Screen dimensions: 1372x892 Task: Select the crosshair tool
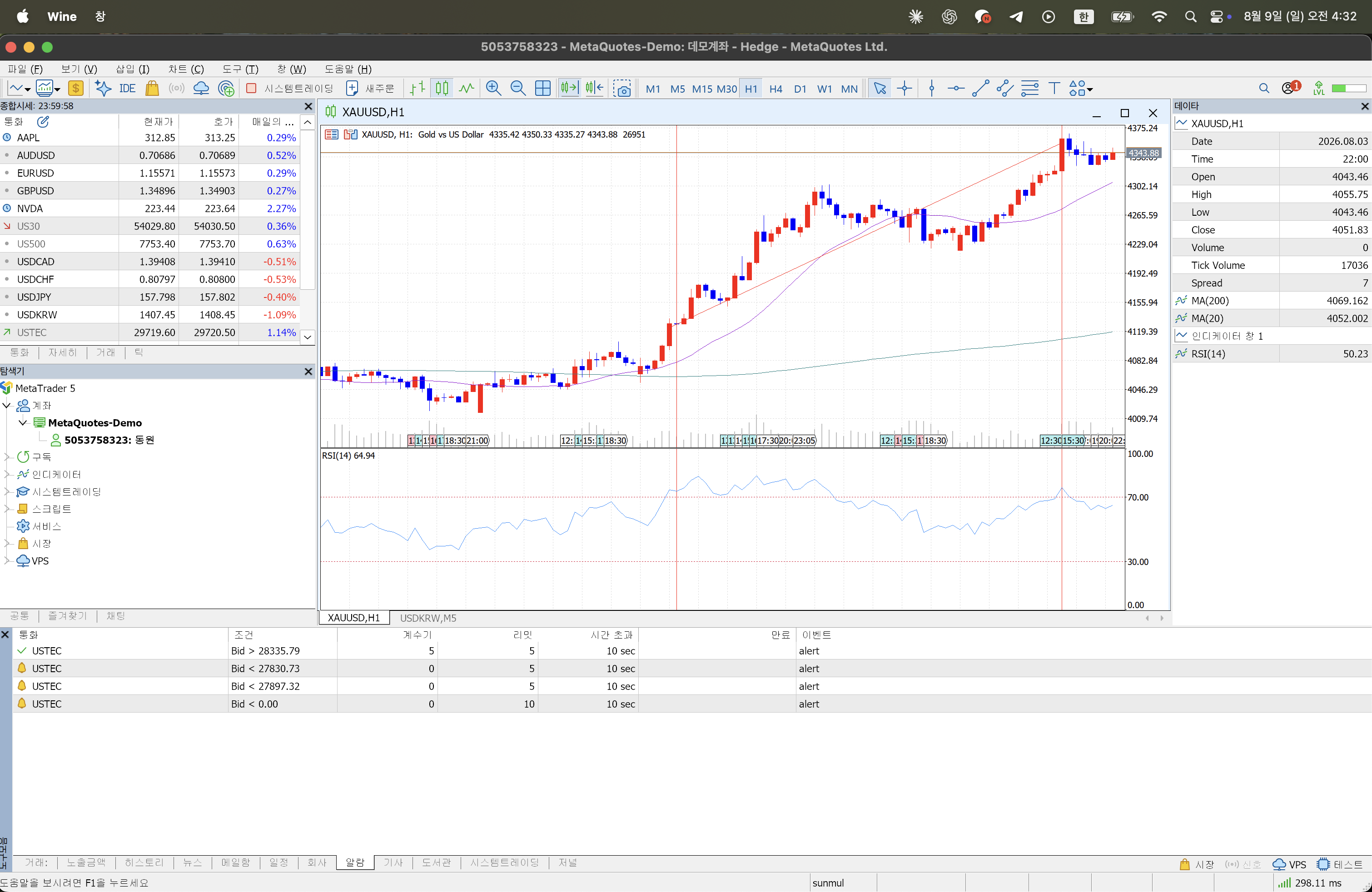[905, 88]
